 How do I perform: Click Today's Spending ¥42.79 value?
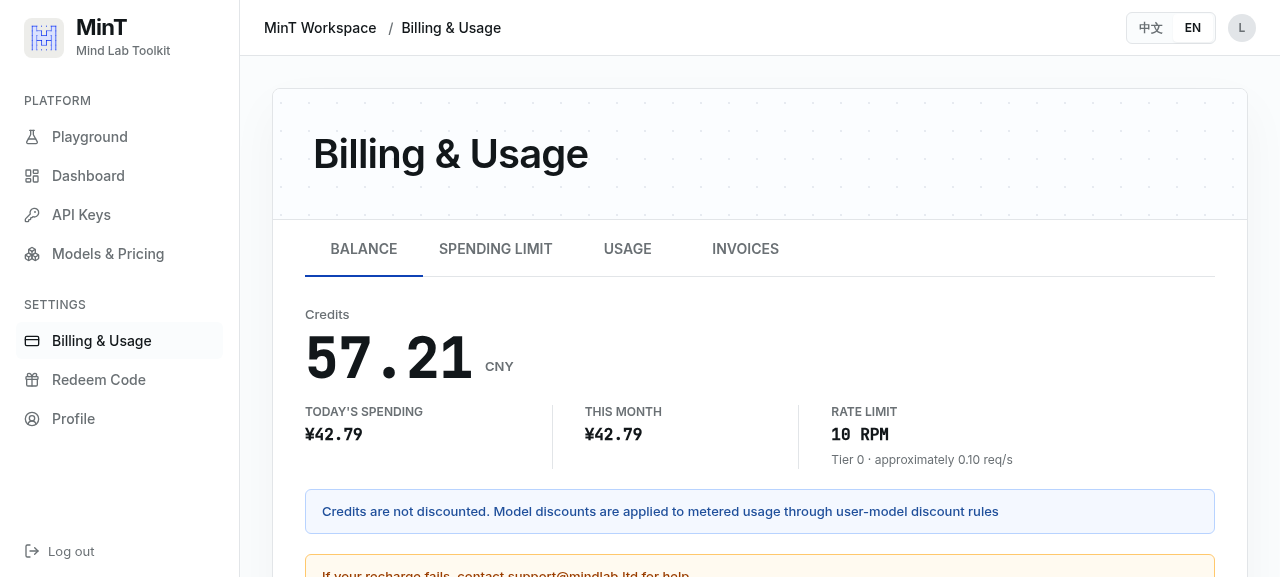click(334, 435)
